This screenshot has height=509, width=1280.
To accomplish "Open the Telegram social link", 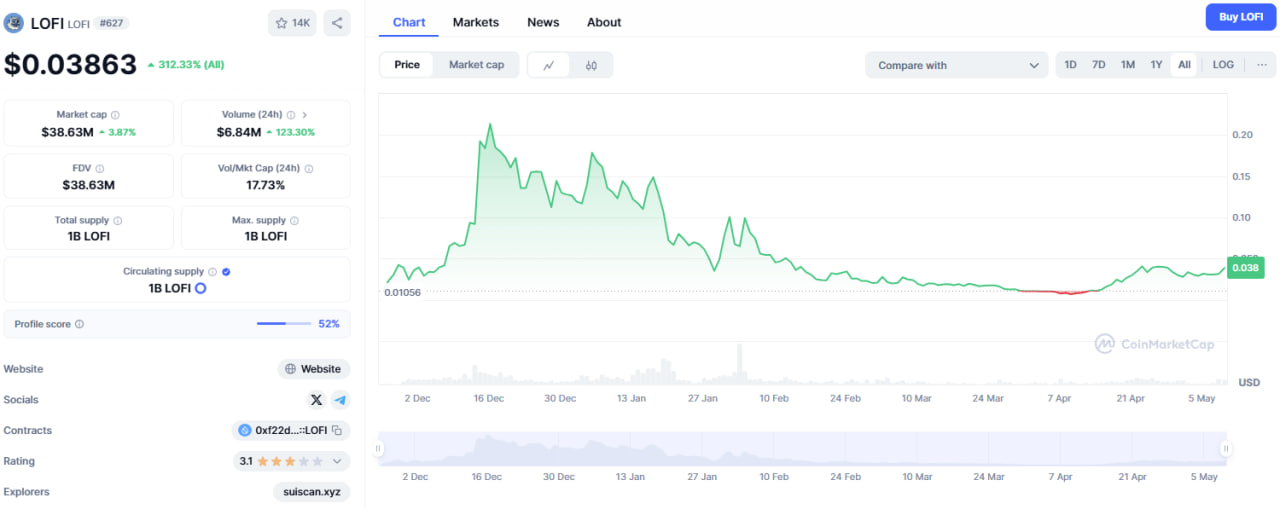I will click(340, 400).
